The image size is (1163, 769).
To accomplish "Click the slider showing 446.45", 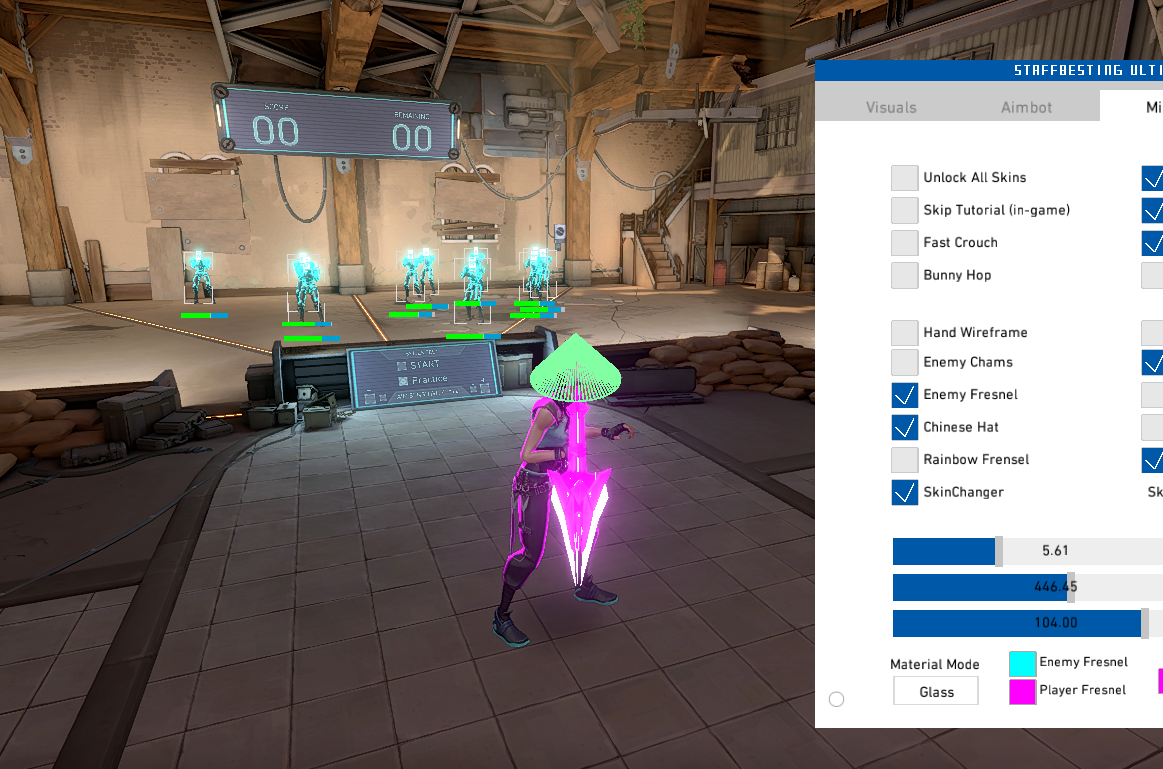I will click(1027, 587).
